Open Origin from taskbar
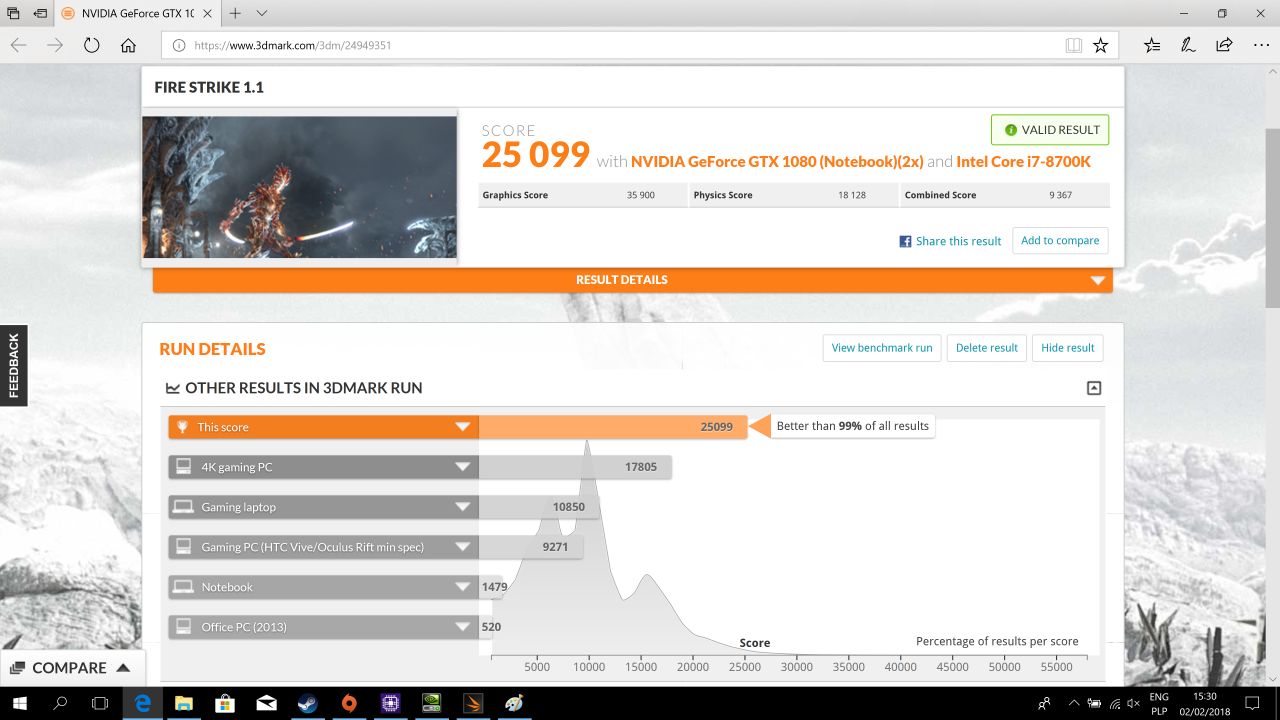The image size is (1280, 720). [349, 703]
